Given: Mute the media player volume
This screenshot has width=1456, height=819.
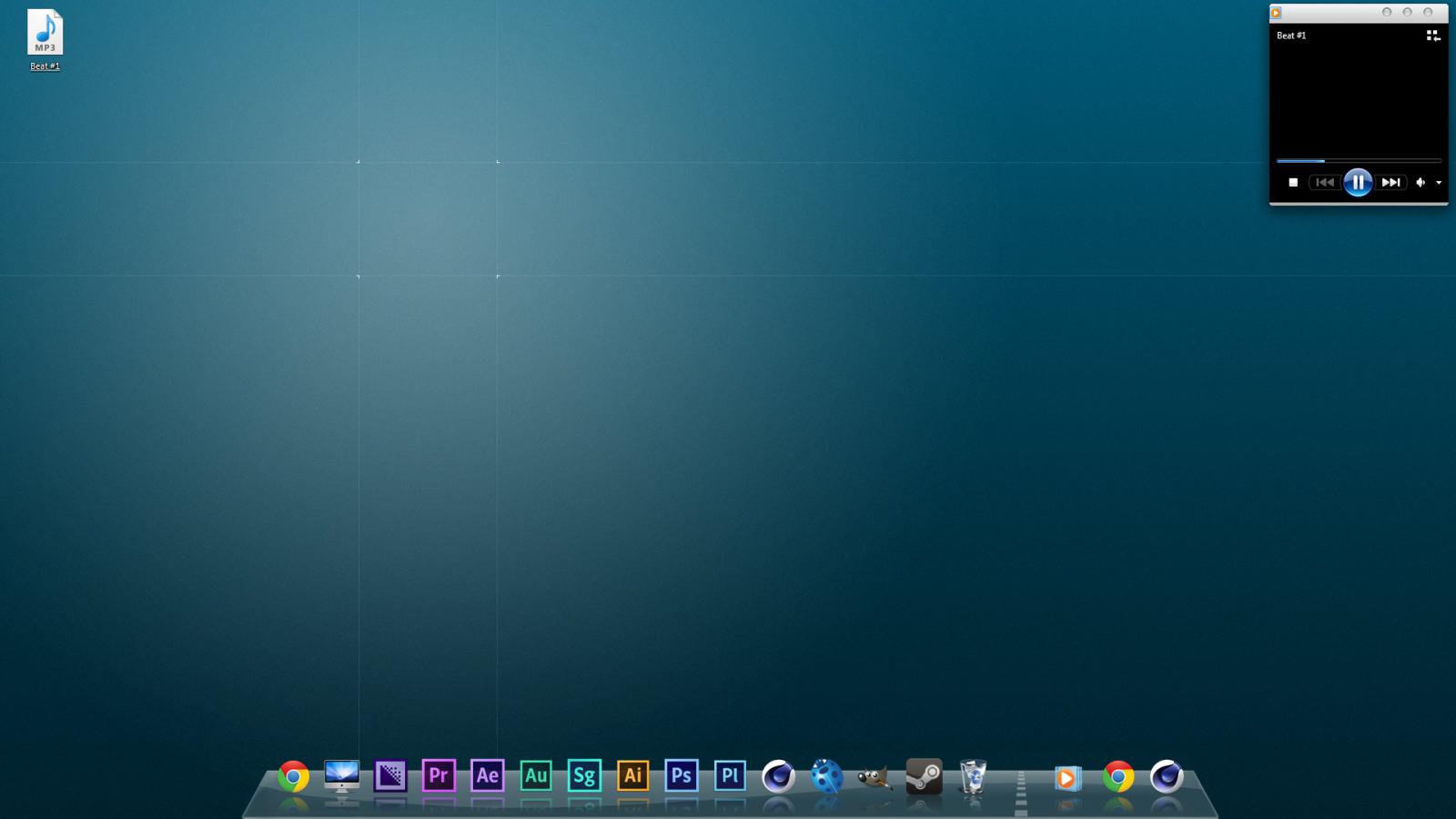Looking at the screenshot, I should [1420, 183].
